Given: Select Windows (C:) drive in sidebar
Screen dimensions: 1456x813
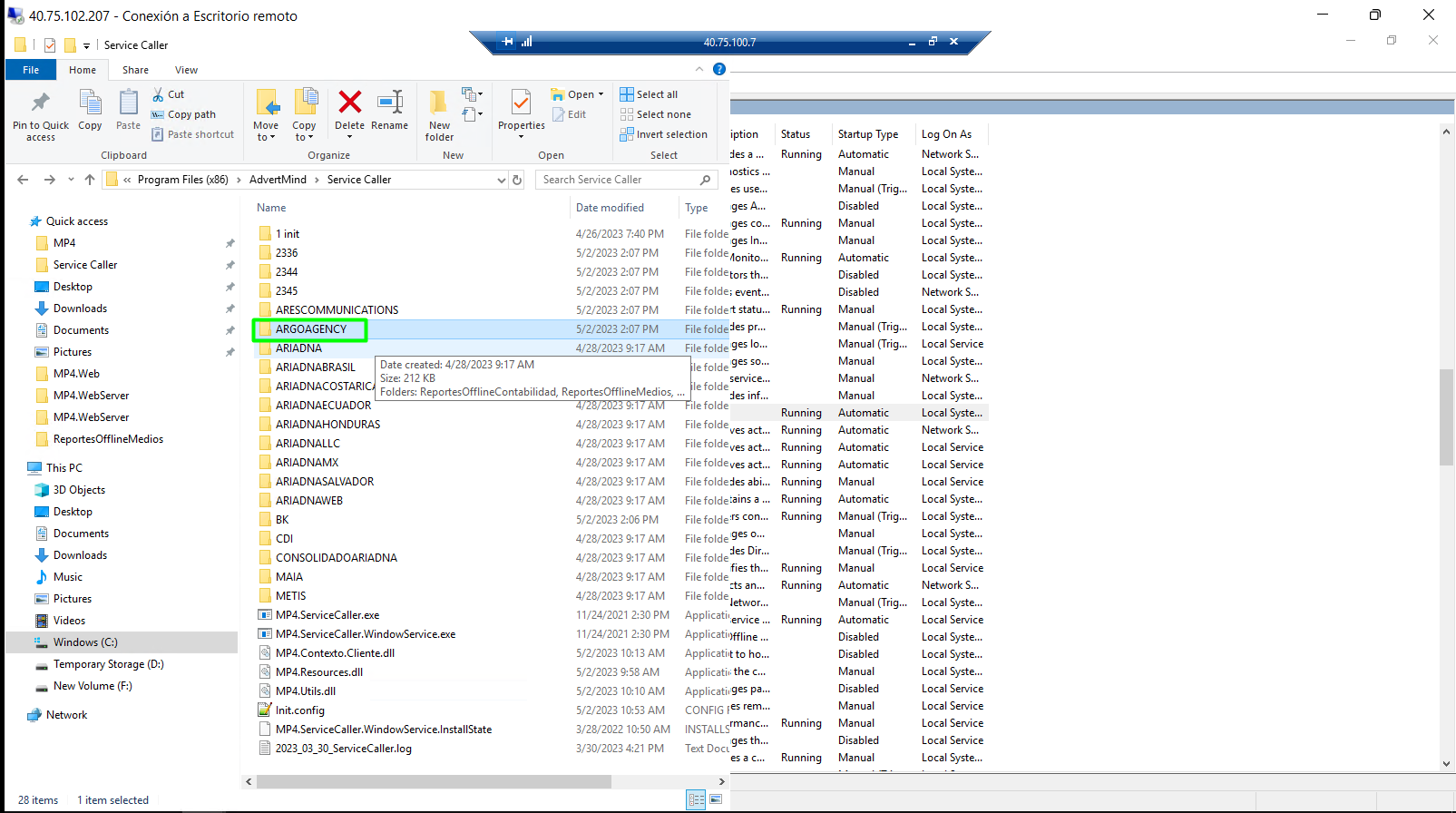Looking at the screenshot, I should tap(85, 642).
